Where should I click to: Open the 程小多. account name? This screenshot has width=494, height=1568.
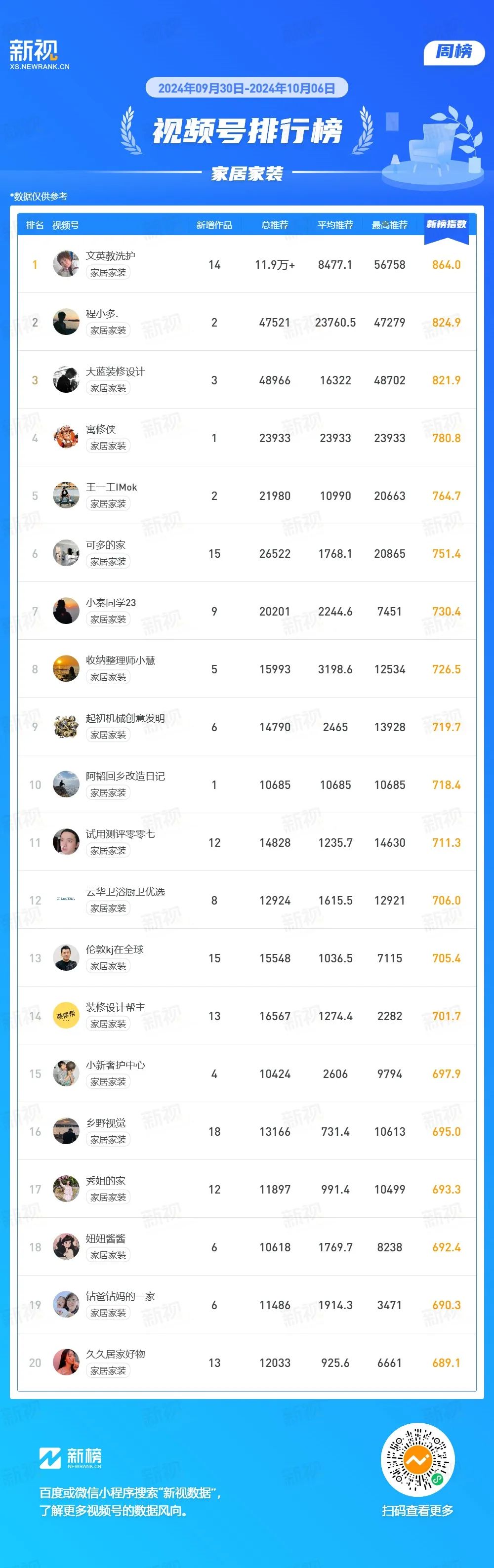pyautogui.click(x=102, y=314)
